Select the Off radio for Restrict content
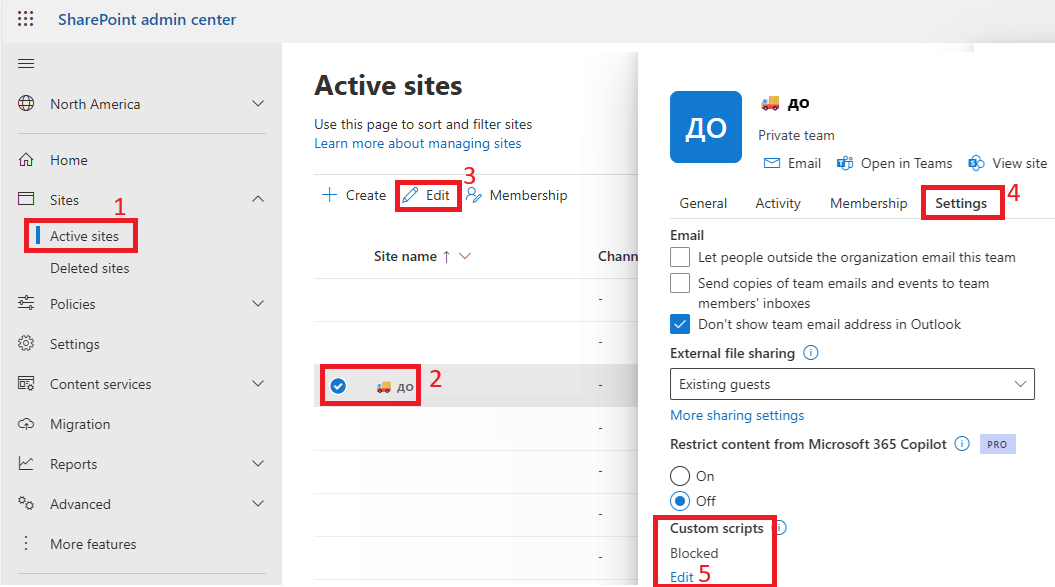1055x587 pixels. [x=680, y=501]
